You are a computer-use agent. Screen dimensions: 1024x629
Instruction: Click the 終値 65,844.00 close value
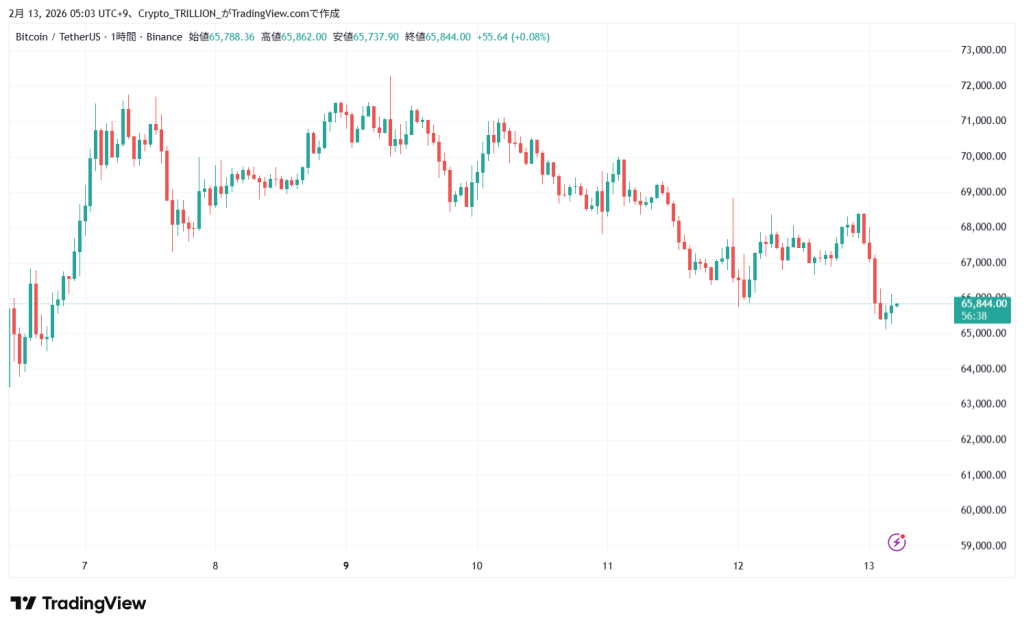pos(444,37)
